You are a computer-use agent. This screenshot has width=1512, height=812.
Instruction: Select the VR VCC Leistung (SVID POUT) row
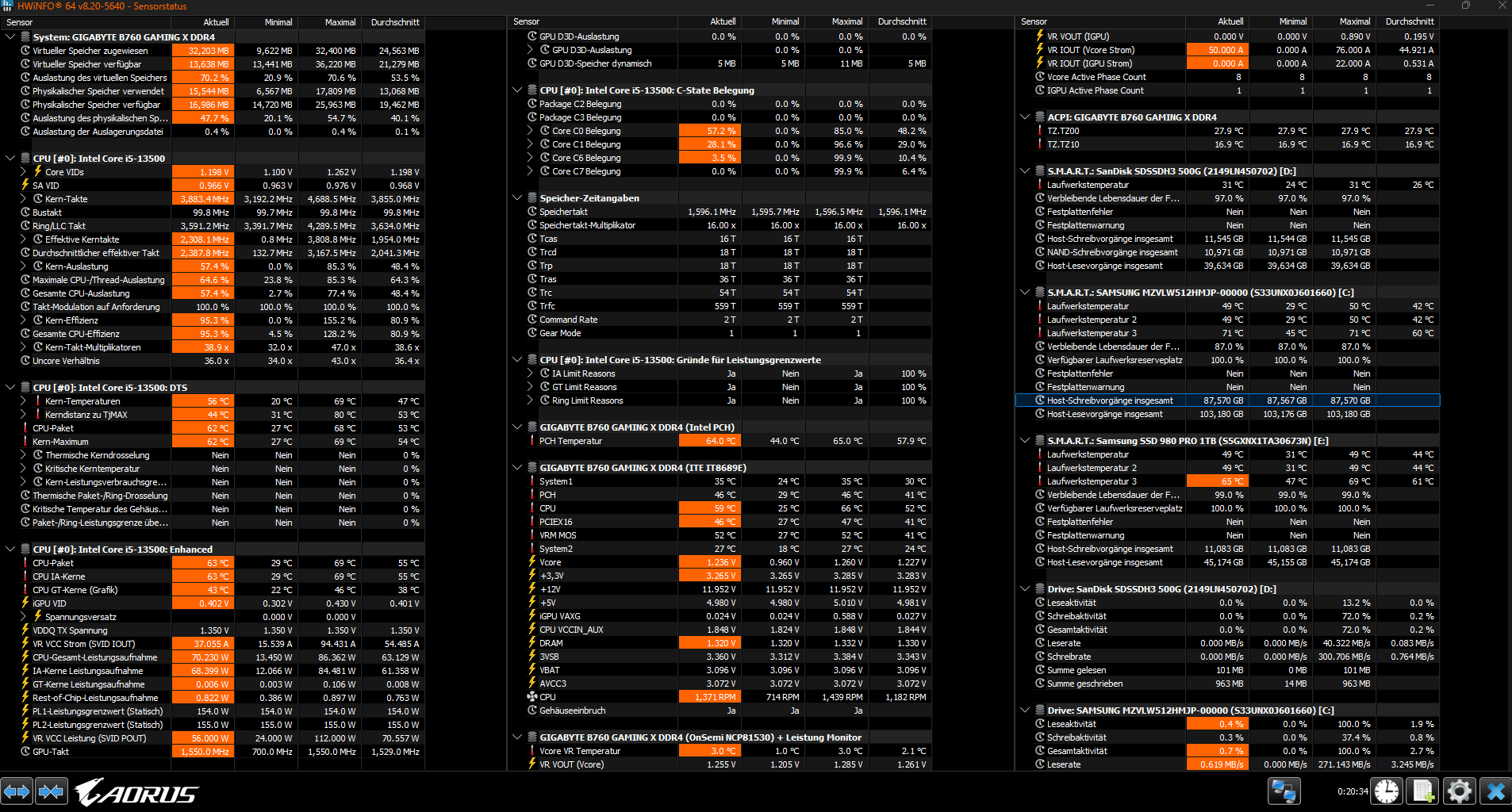(x=213, y=738)
